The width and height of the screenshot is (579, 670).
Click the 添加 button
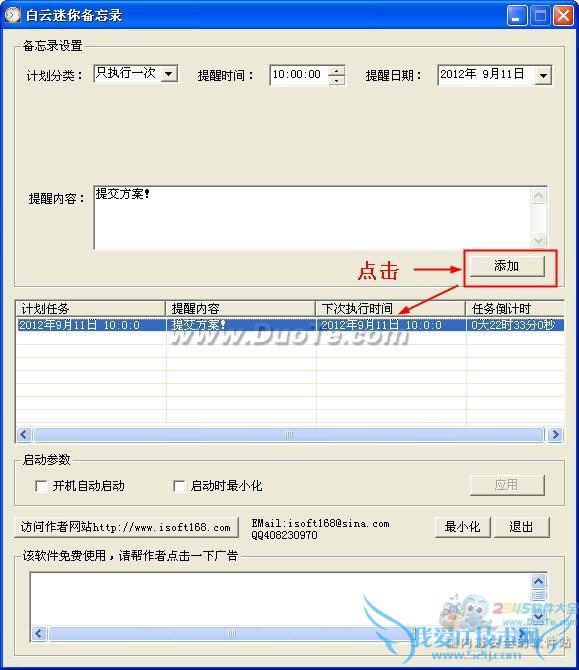point(507,266)
